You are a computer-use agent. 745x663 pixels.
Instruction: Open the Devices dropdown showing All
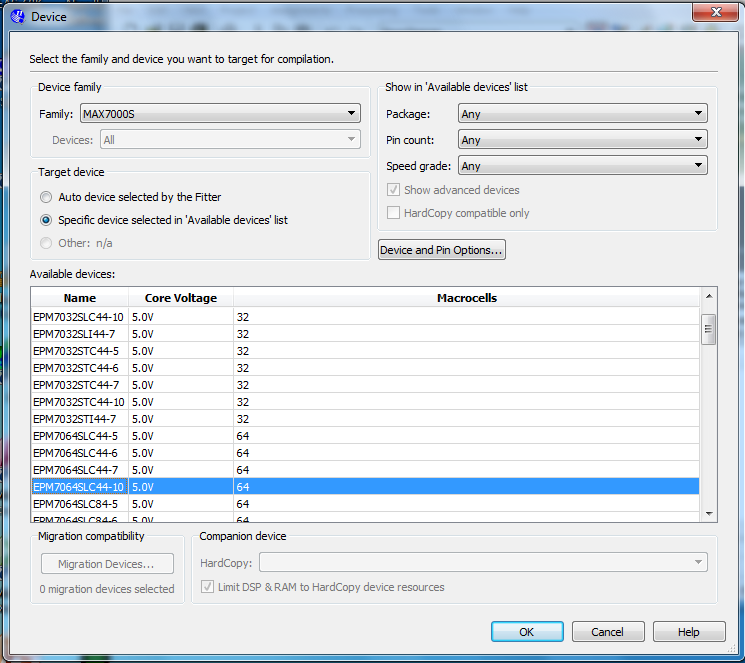coord(230,140)
